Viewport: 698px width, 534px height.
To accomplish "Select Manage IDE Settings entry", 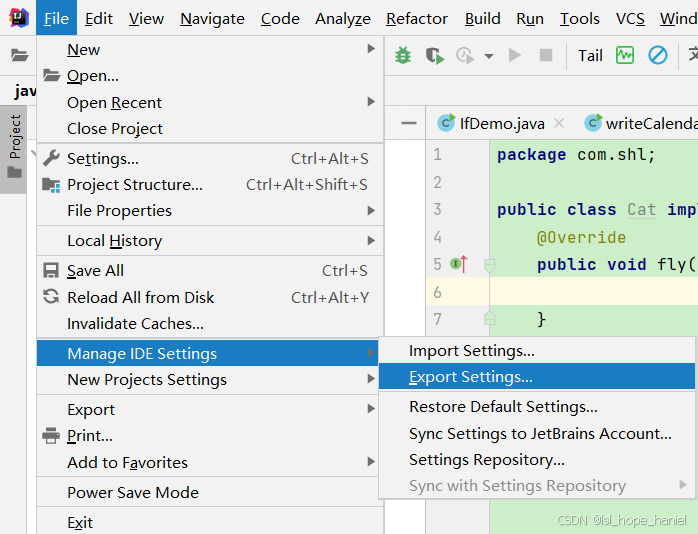I will (207, 353).
